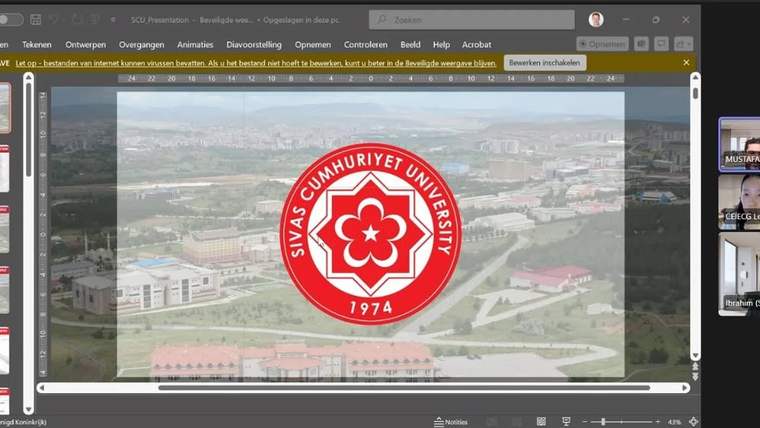This screenshot has height=428, width=760.
Task: Open the Quick Access toolbar customize dropdown
Action: click(x=113, y=20)
